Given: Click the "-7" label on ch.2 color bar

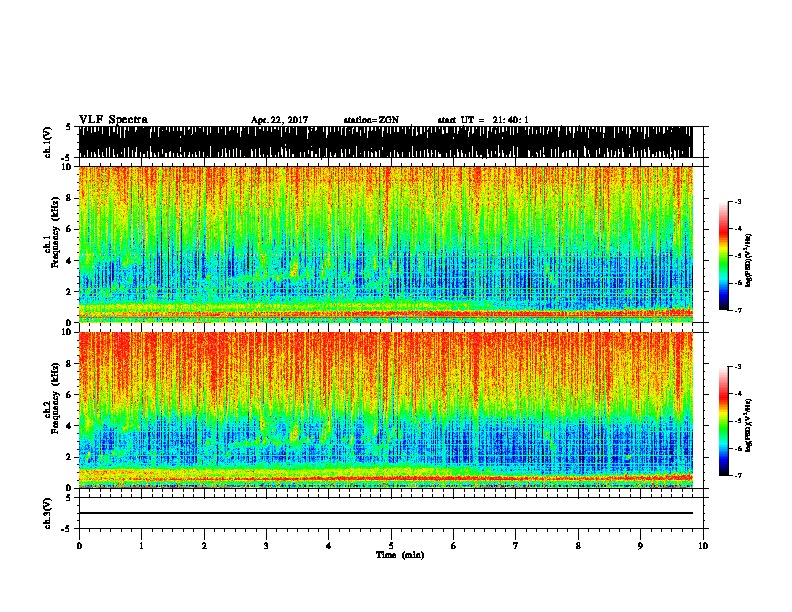Looking at the screenshot, I should click(737, 475).
